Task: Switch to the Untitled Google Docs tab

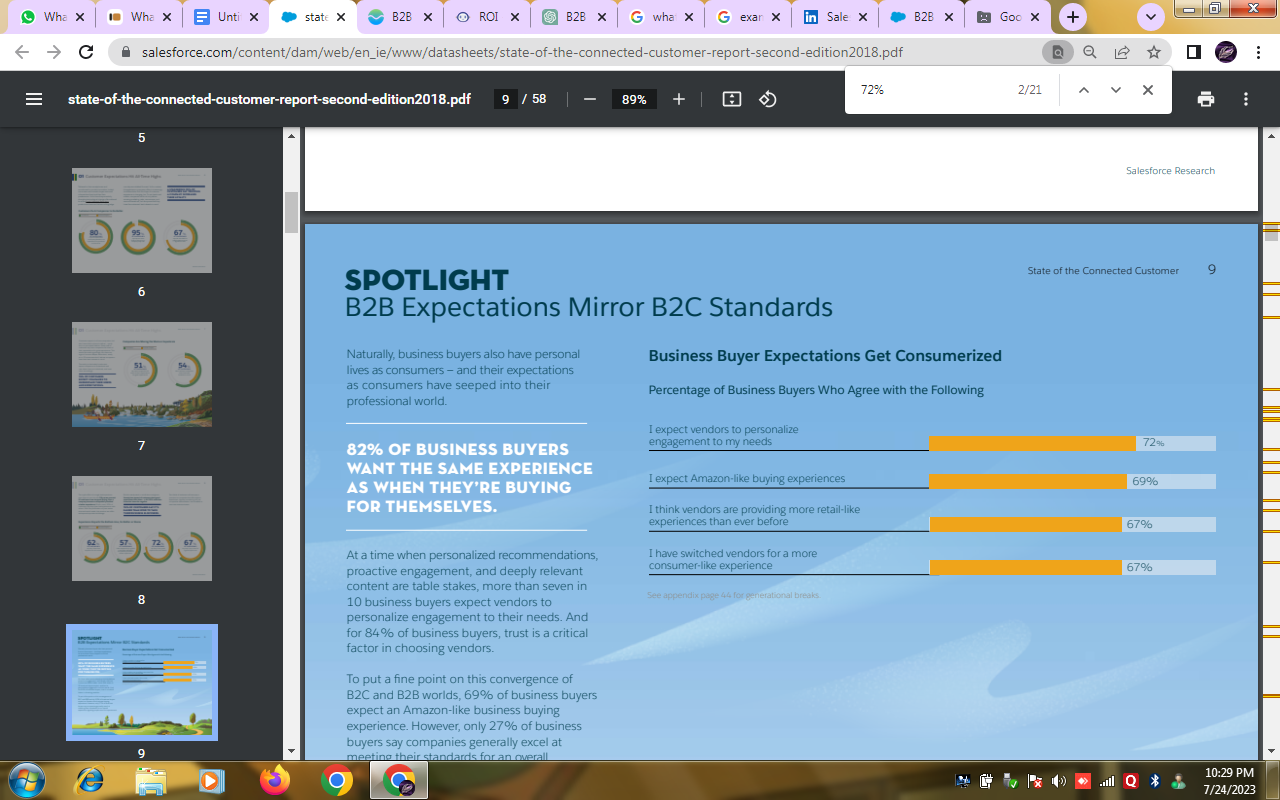Action: tap(227, 17)
